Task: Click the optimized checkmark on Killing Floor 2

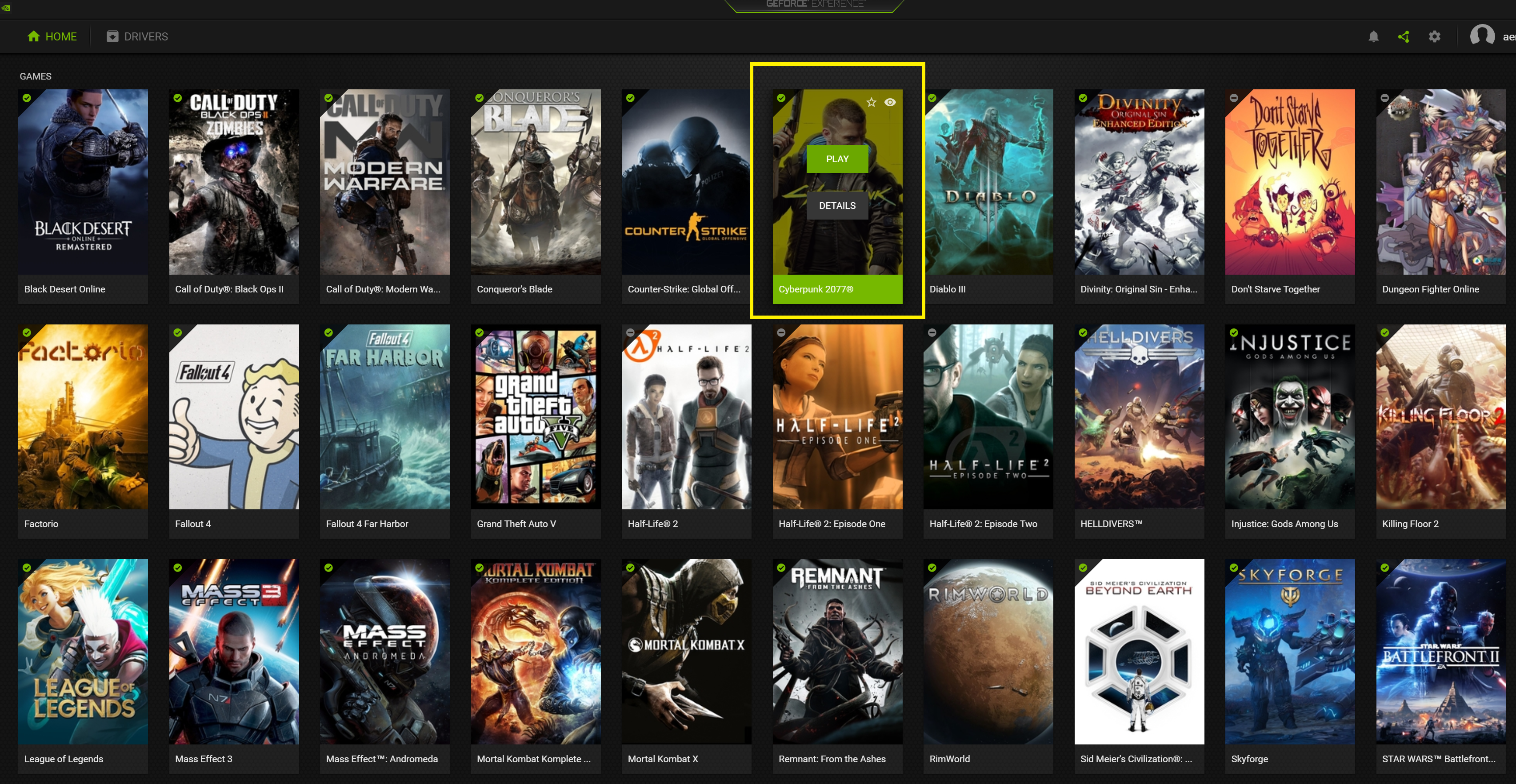Action: (x=1385, y=333)
